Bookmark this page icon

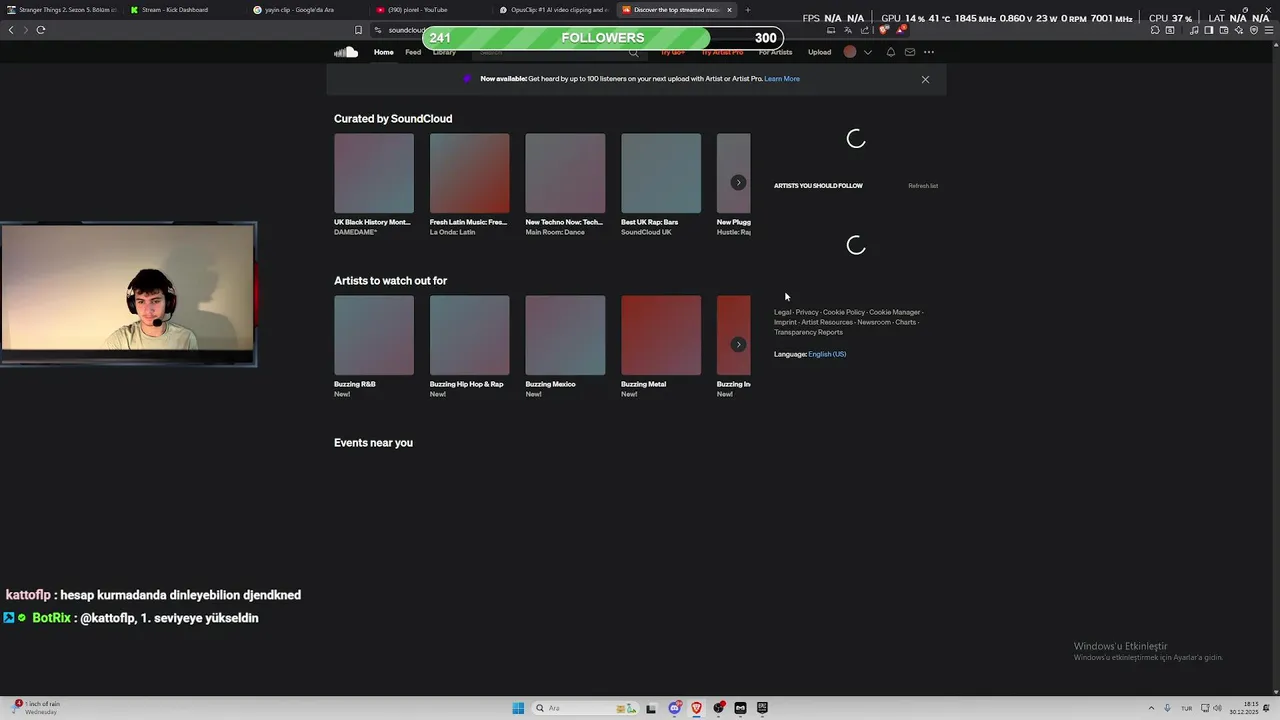click(x=358, y=30)
